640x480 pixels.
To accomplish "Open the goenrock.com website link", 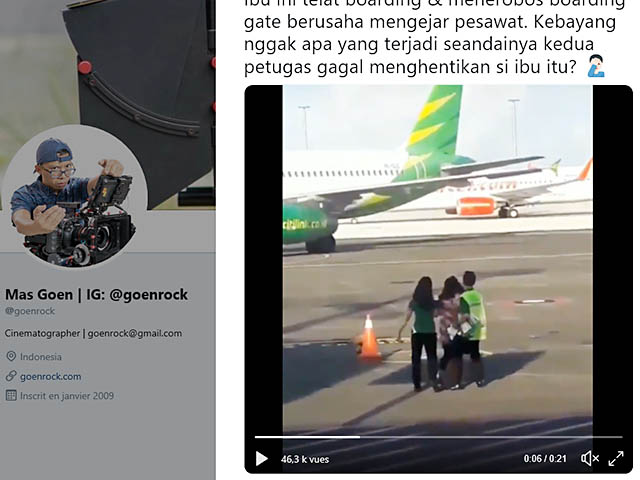I will (51, 376).
